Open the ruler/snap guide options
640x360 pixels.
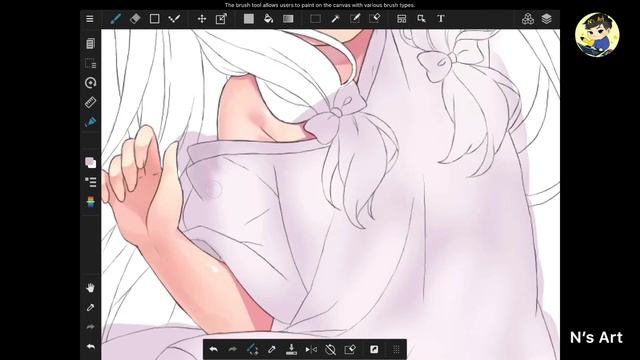(91, 102)
